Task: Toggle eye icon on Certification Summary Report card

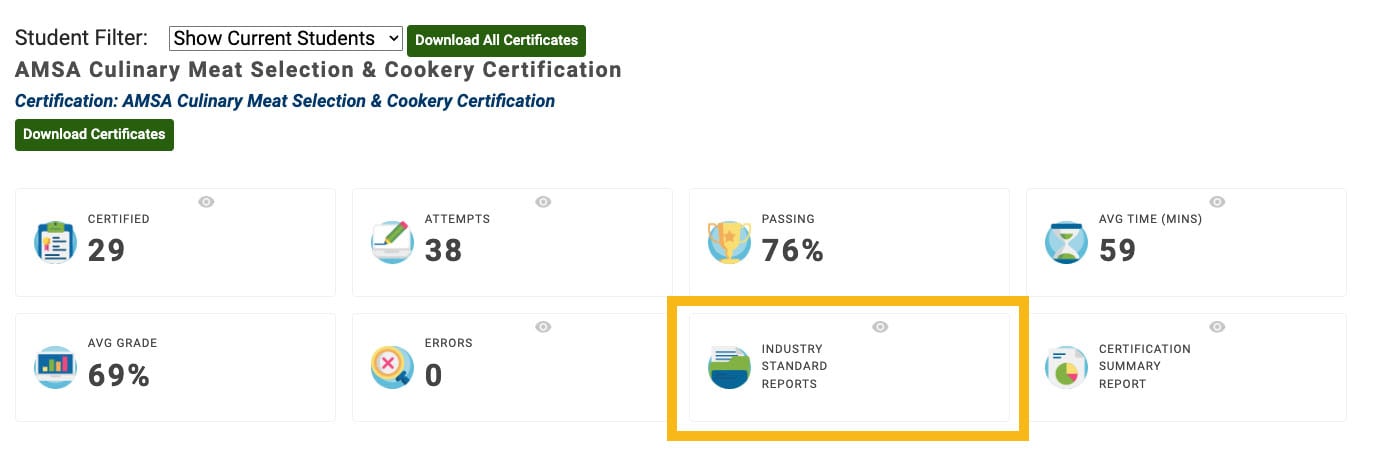Action: click(x=1217, y=327)
